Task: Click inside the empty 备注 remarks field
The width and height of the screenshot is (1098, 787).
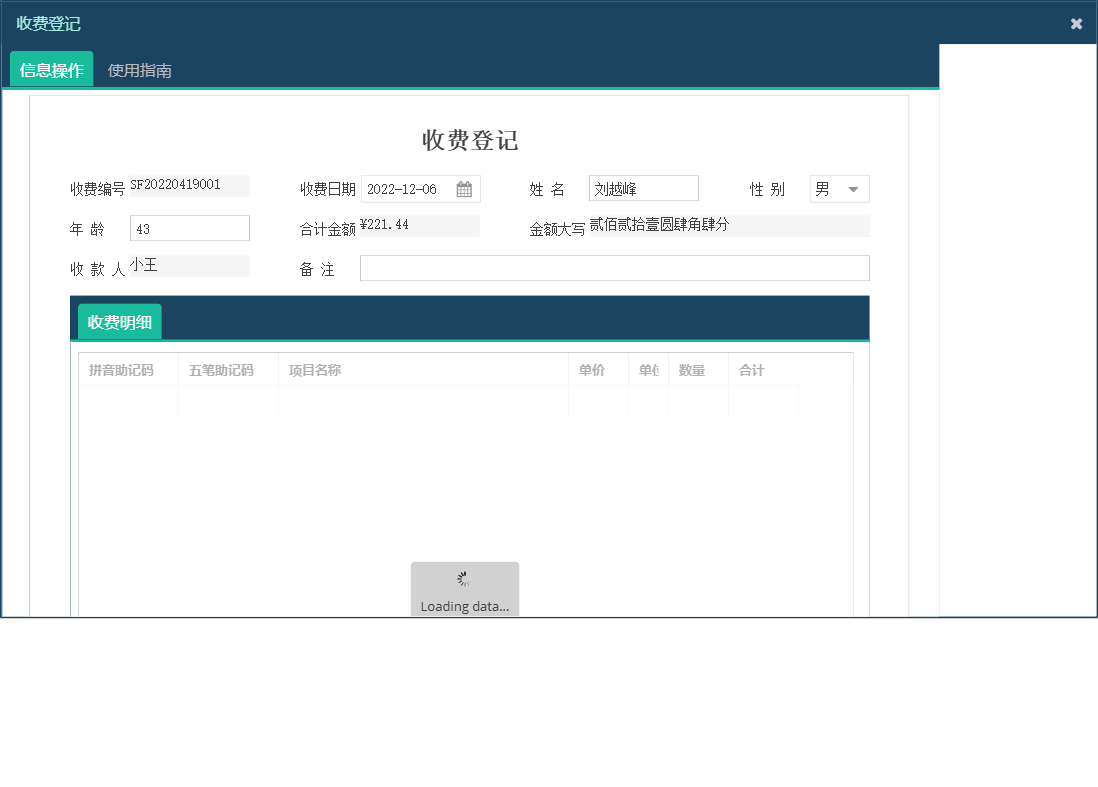Action: [617, 267]
